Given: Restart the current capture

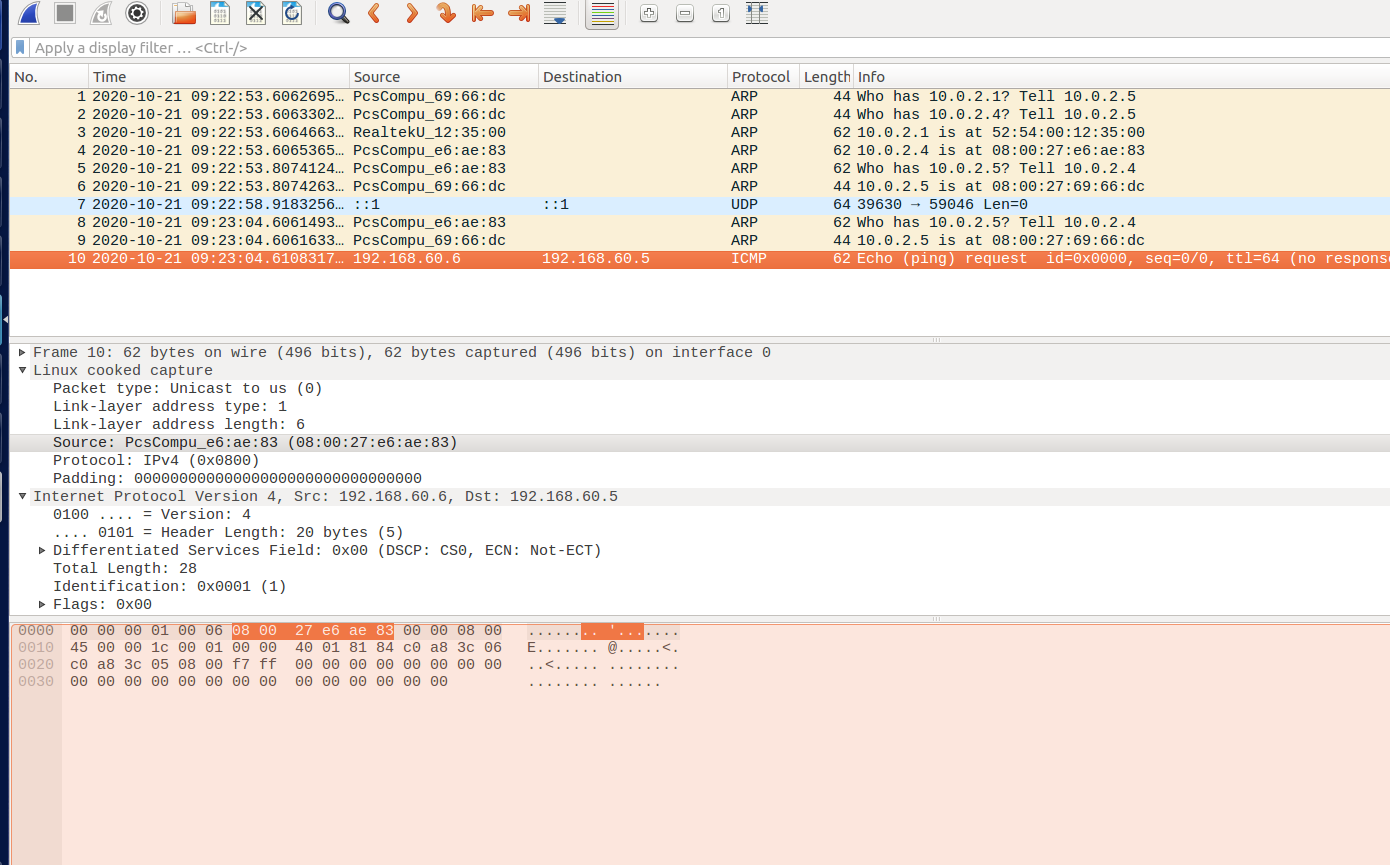Looking at the screenshot, I should (101, 13).
